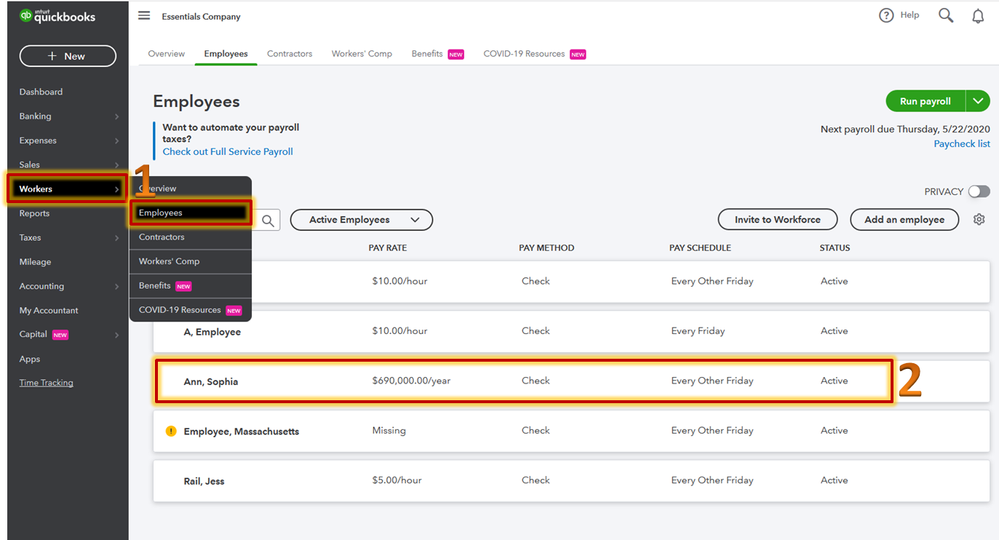Open the Employee, Massachusetts row

coord(571,431)
